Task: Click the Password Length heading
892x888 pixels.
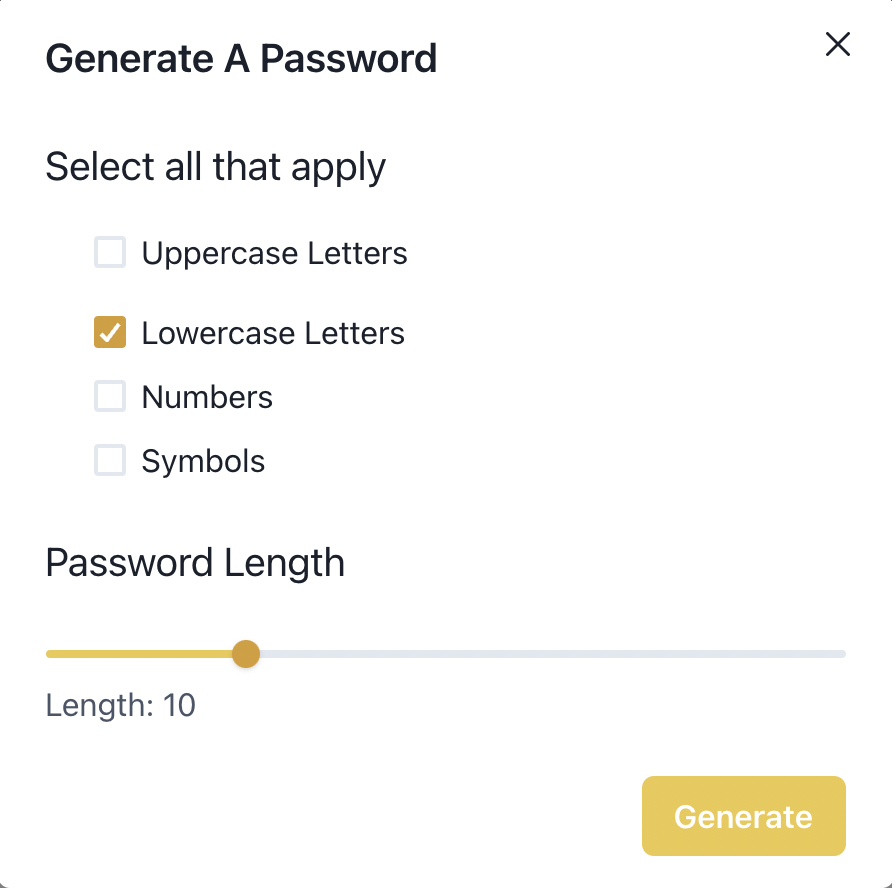Action: click(195, 563)
